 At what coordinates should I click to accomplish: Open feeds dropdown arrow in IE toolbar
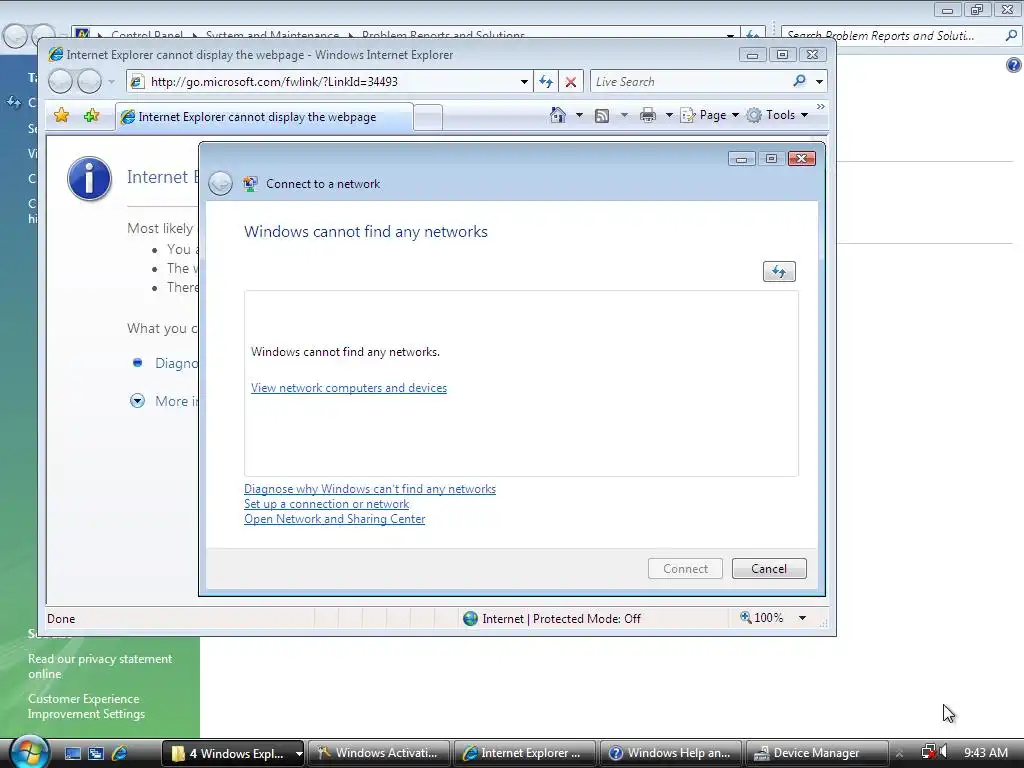click(x=624, y=116)
